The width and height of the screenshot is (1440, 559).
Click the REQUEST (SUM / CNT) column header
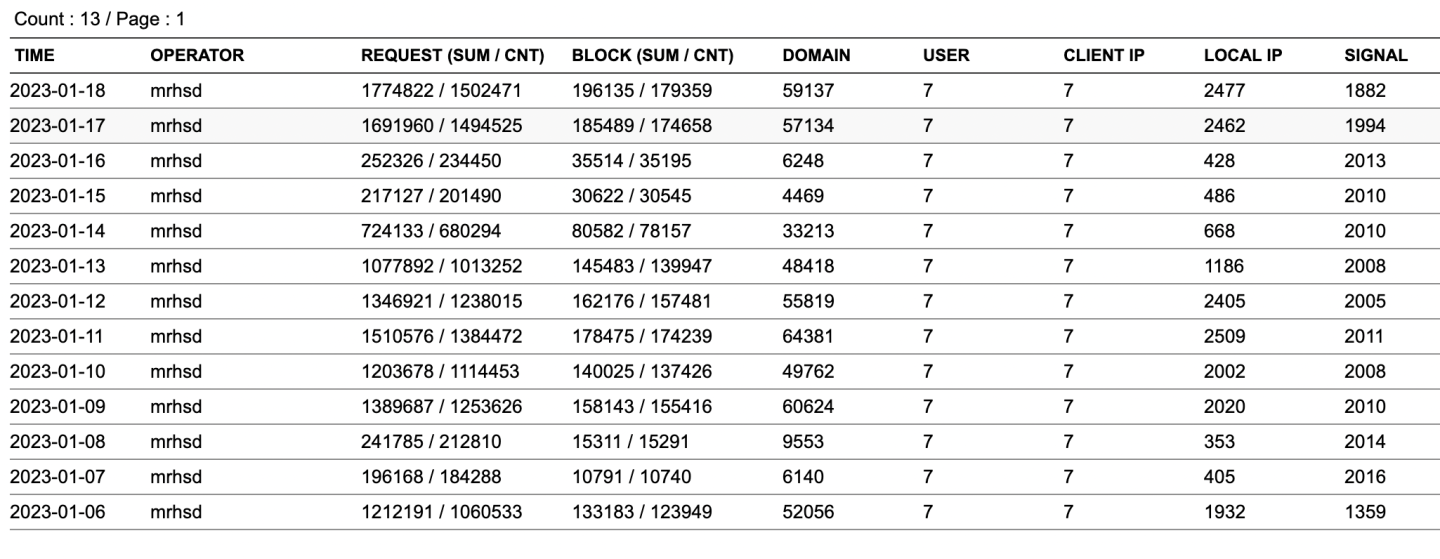click(x=452, y=57)
